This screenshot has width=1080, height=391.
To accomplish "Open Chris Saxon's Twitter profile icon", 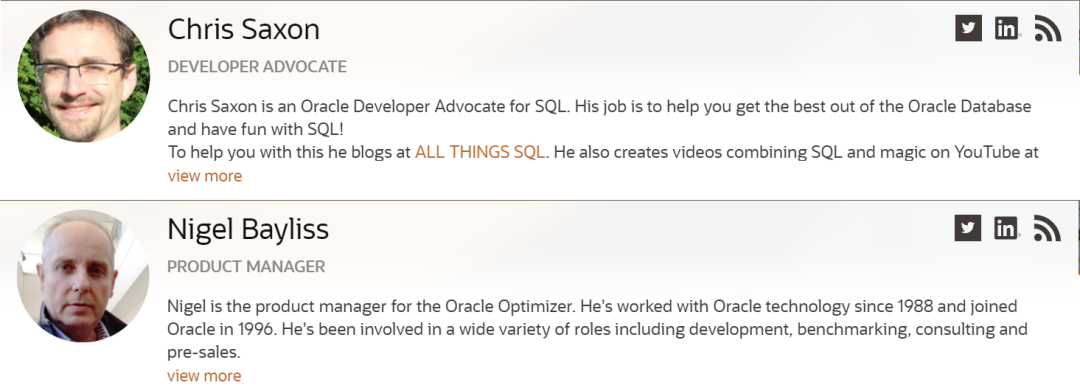I will pos(968,28).
